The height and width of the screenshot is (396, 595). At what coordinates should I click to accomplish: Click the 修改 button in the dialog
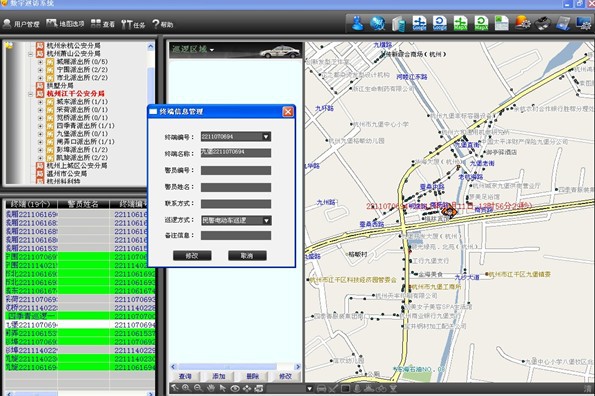pyautogui.click(x=192, y=256)
